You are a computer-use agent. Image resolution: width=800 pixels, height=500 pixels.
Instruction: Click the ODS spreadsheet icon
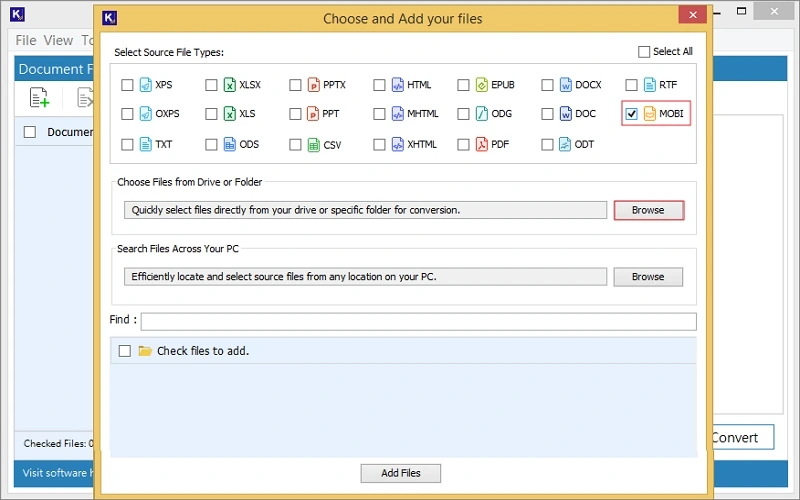pyautogui.click(x=230, y=144)
